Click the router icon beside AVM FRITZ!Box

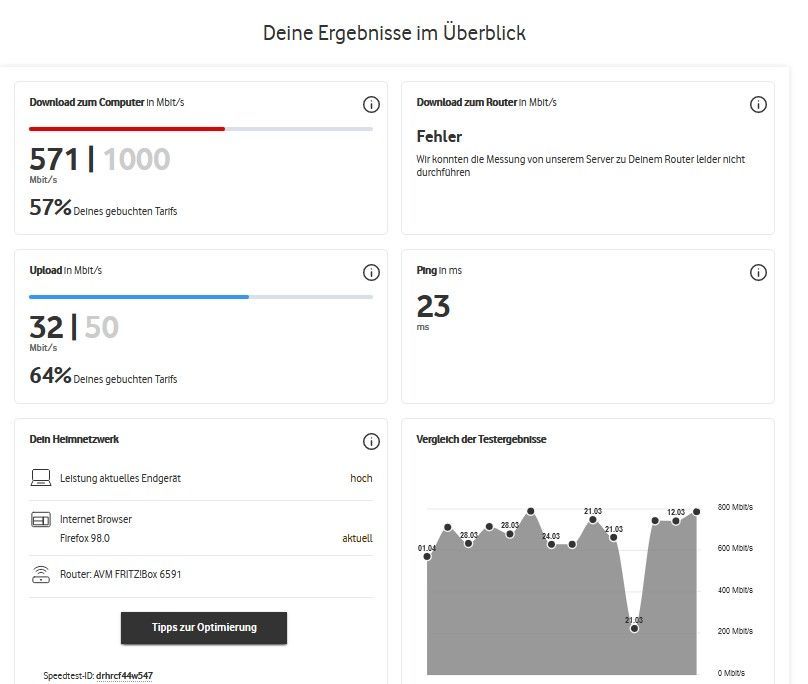click(41, 574)
